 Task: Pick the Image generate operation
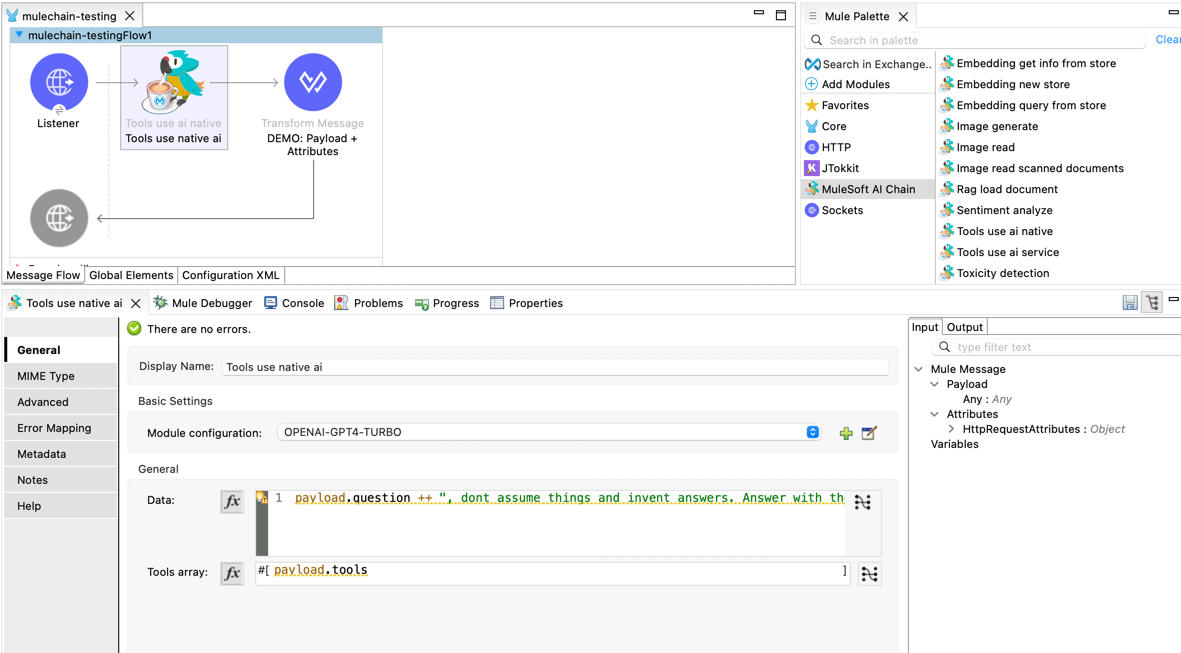pos(989,127)
